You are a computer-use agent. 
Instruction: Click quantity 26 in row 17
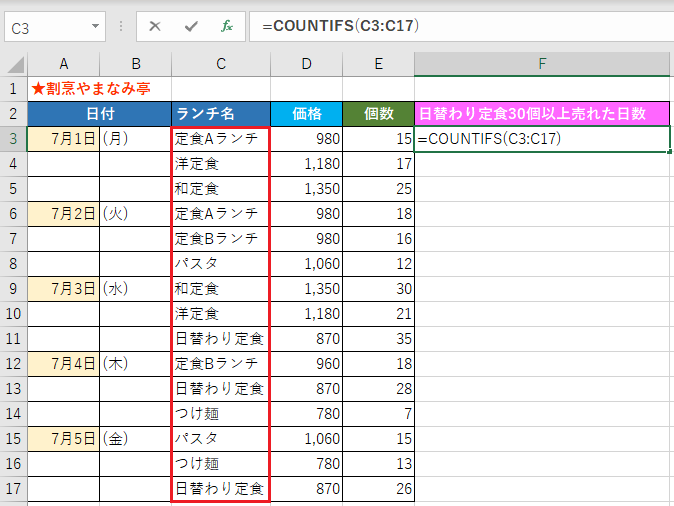coord(378,488)
